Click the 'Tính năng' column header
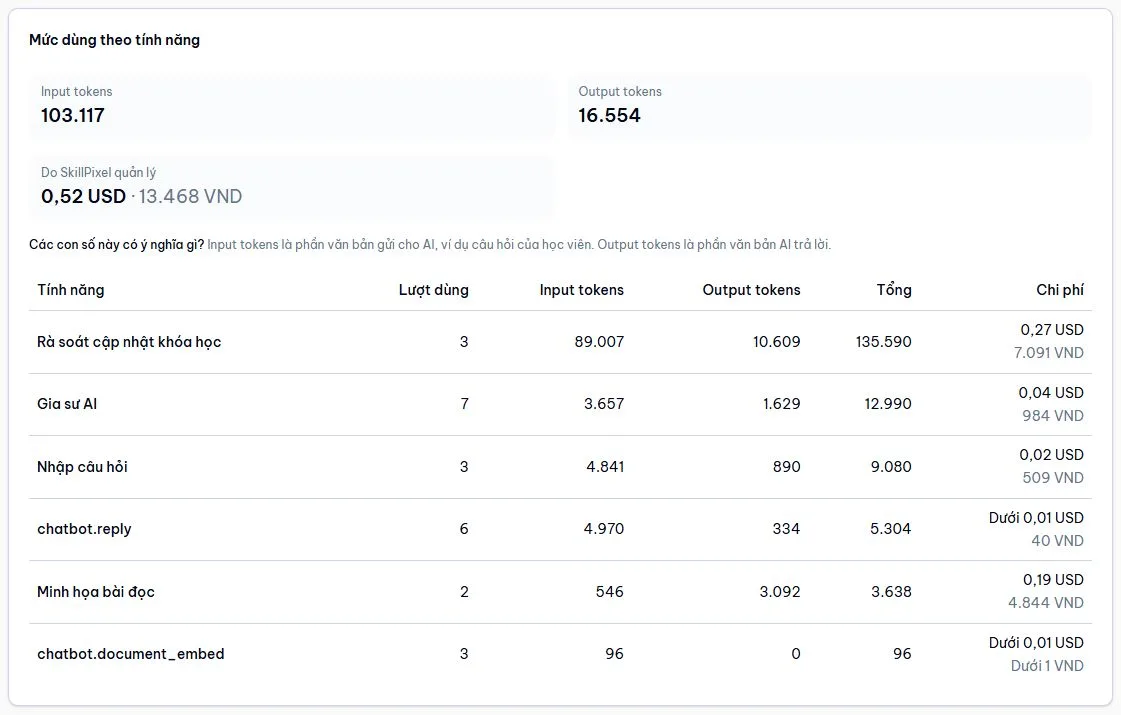Viewport: 1121px width, 715px height. (x=71, y=290)
